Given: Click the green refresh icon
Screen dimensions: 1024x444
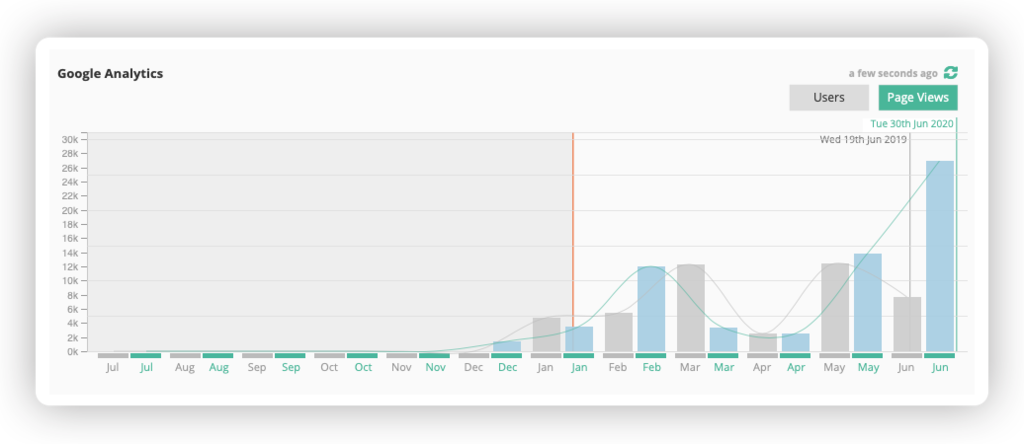Looking at the screenshot, I should [x=951, y=73].
